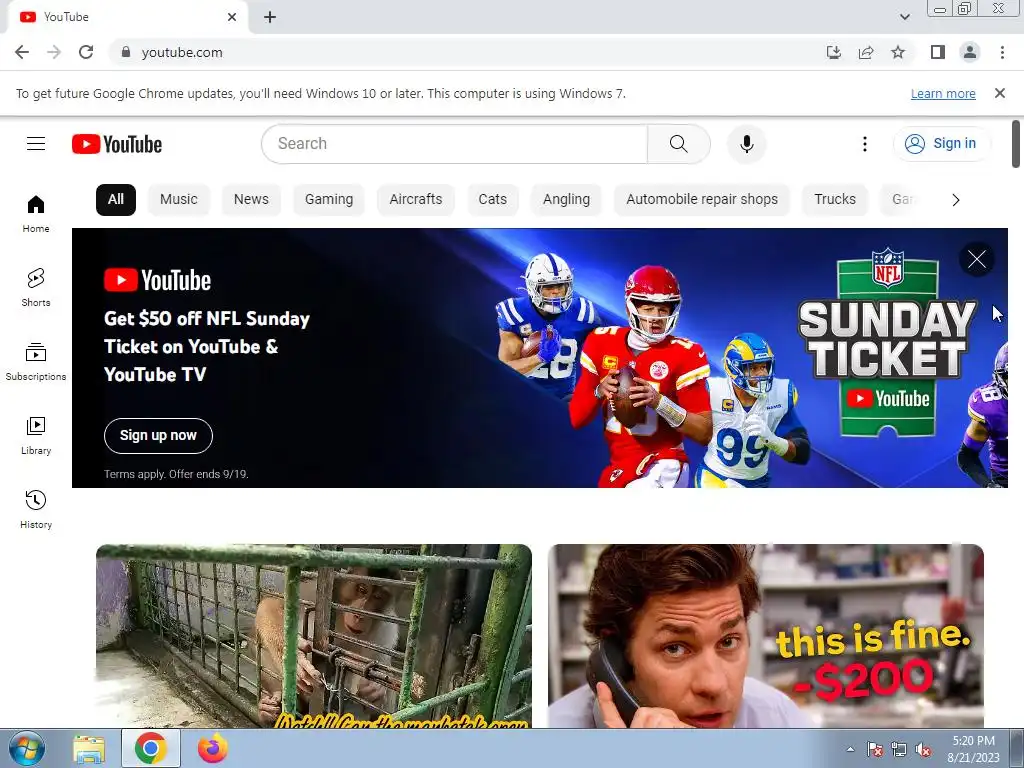
Task: Click the taskbar clock showing 5:20 PM
Action: pyautogui.click(x=973, y=749)
